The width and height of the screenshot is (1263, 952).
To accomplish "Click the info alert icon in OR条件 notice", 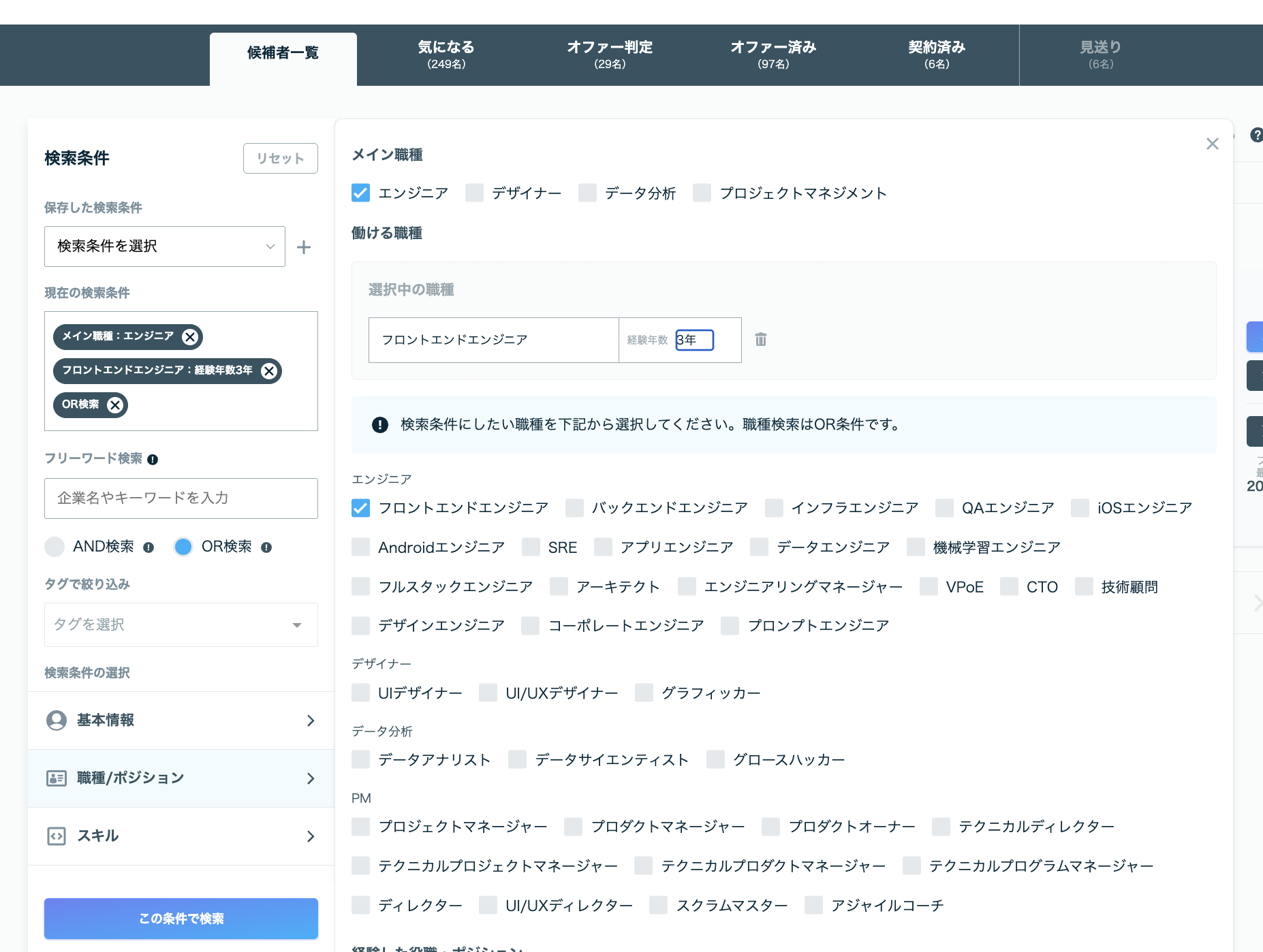I will point(380,425).
